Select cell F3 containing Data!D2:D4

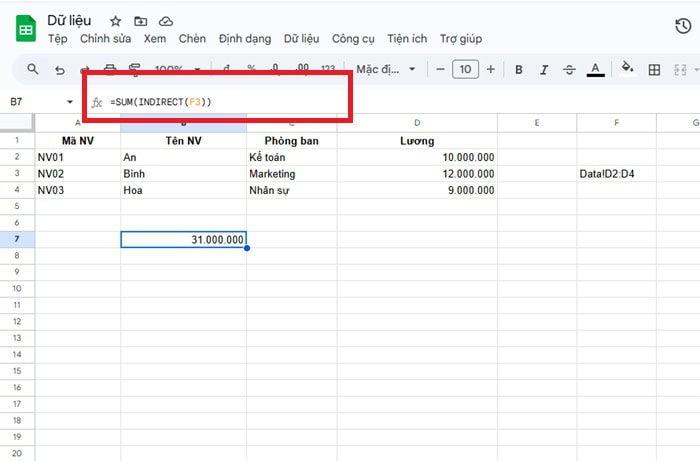click(616, 174)
